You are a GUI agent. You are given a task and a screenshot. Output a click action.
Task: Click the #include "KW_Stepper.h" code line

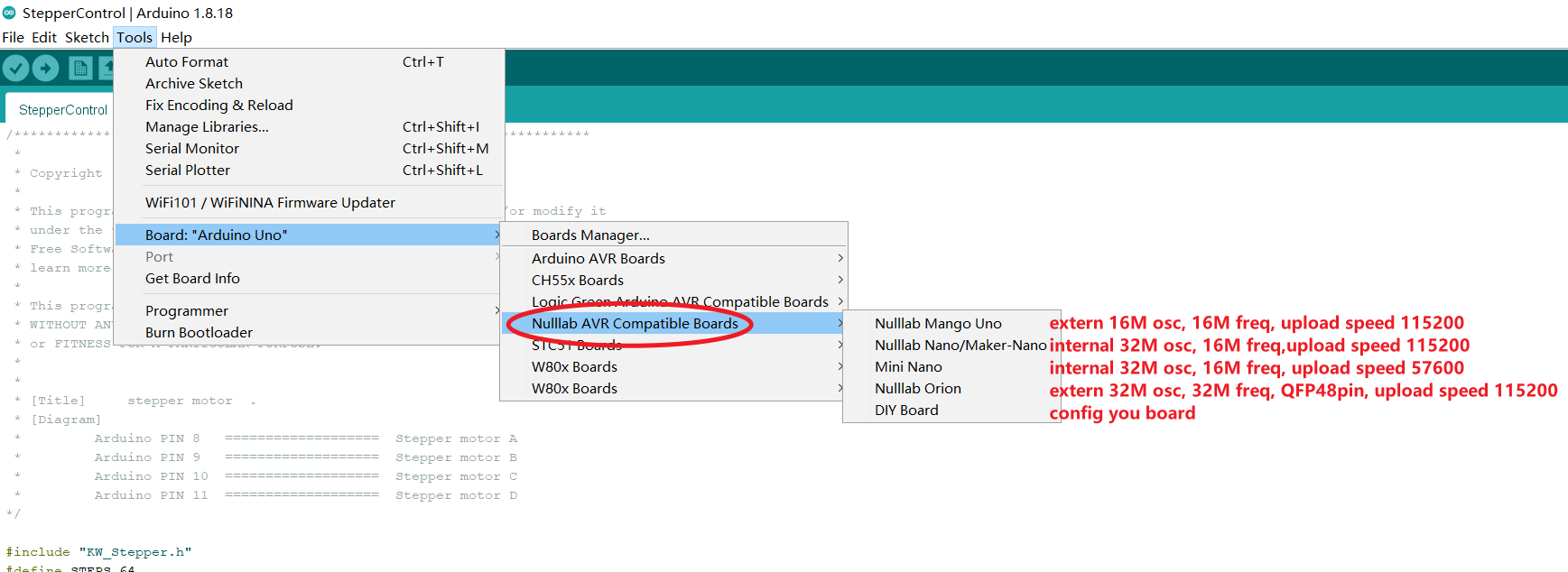point(98,551)
